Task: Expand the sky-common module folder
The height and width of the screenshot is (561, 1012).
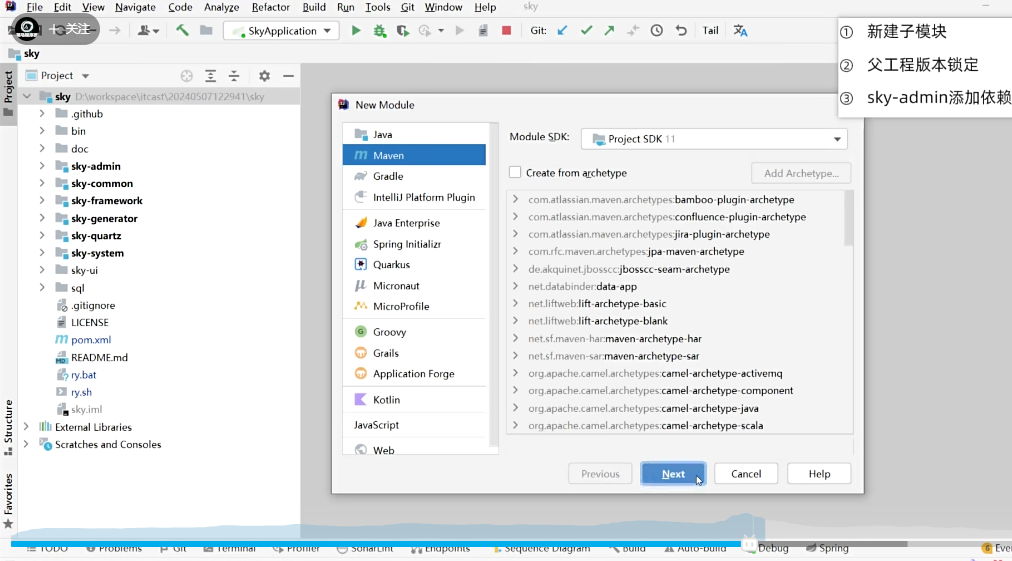Action: [42, 183]
